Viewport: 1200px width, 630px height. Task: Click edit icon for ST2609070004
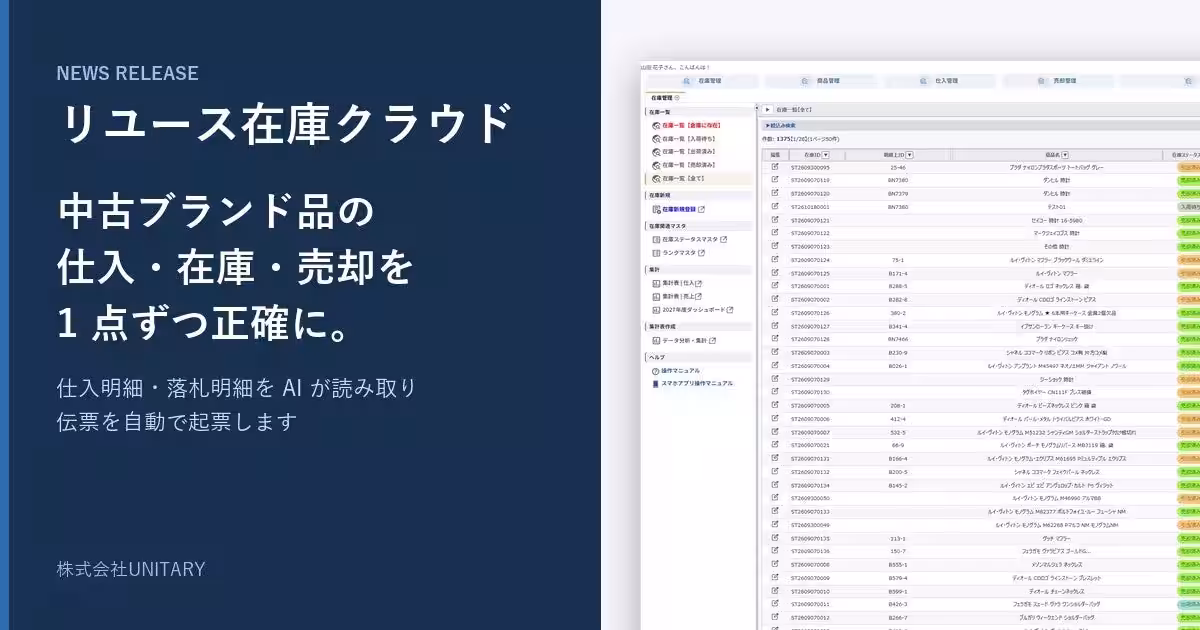(x=774, y=365)
